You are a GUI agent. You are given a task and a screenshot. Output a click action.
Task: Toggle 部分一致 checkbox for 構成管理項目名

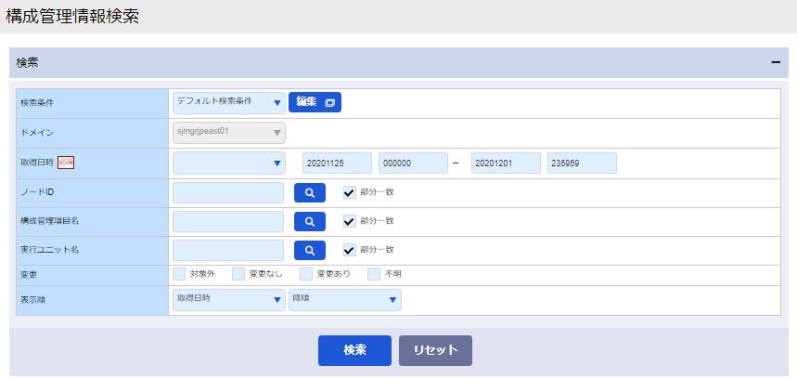tap(349, 222)
